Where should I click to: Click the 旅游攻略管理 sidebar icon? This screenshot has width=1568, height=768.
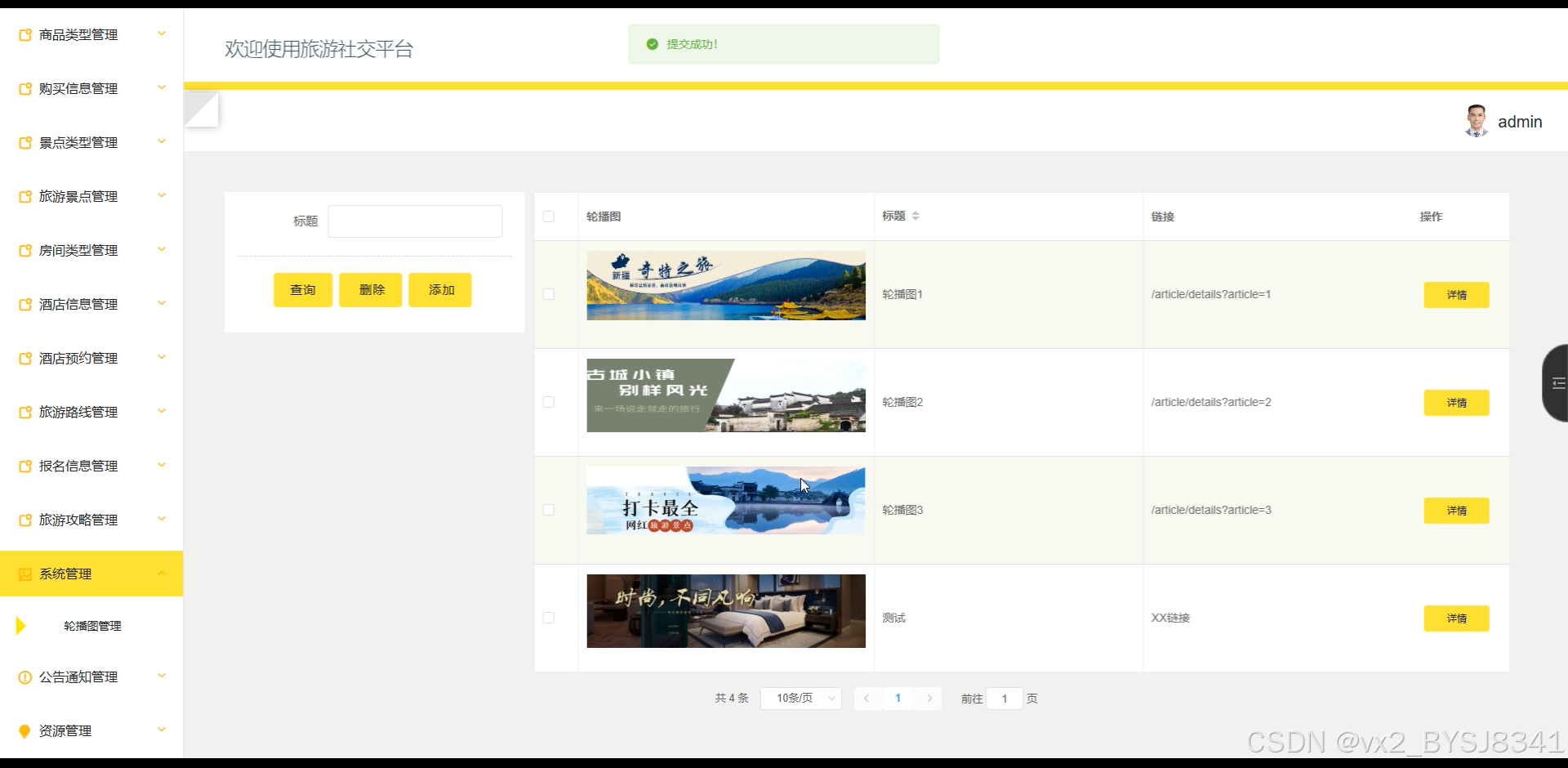pos(25,520)
